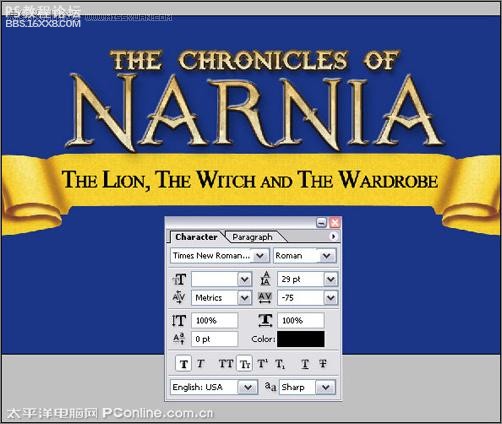Apply Subscript text style
This screenshot has width=502, height=424.
280,364
